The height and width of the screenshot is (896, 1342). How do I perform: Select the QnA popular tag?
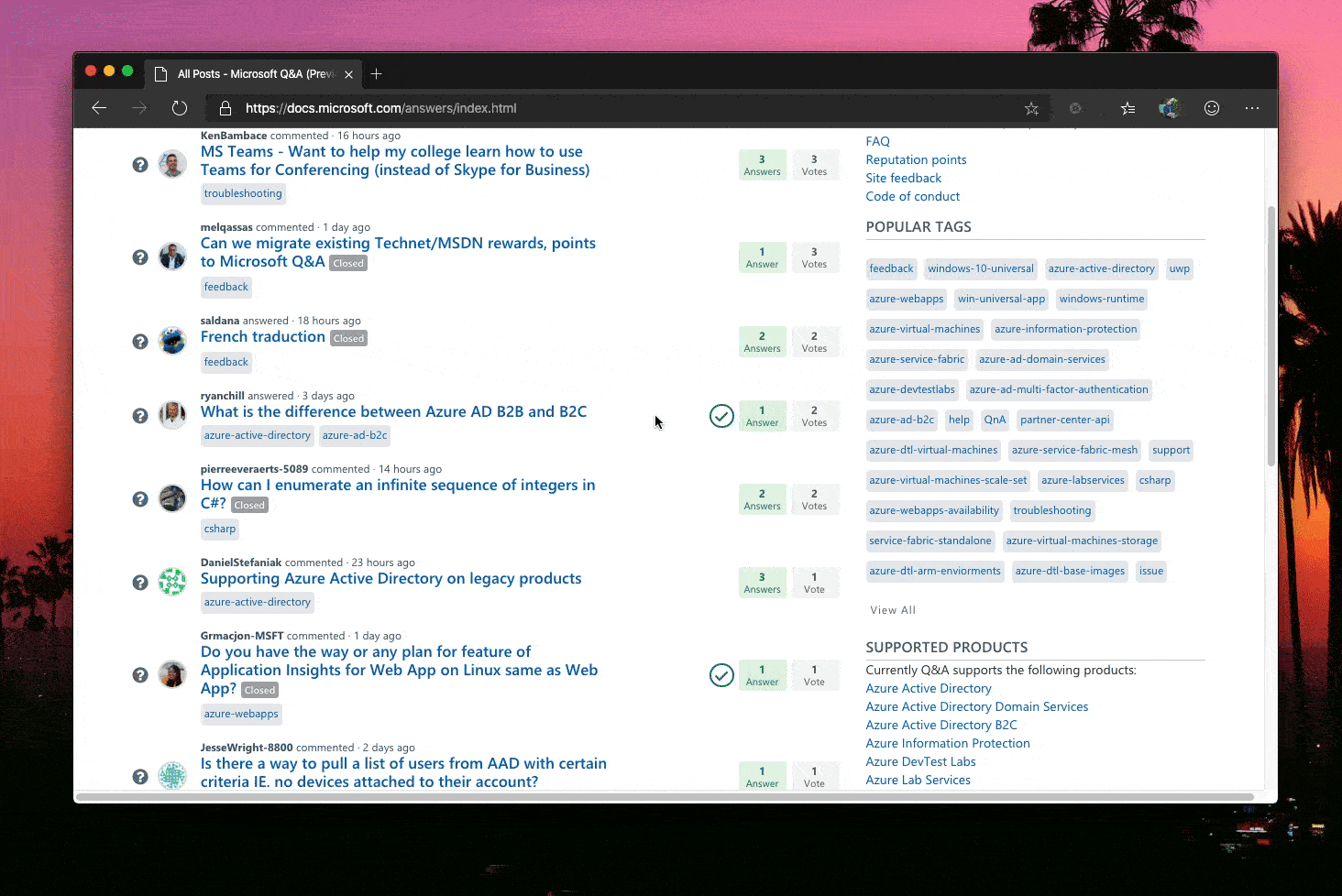(995, 420)
